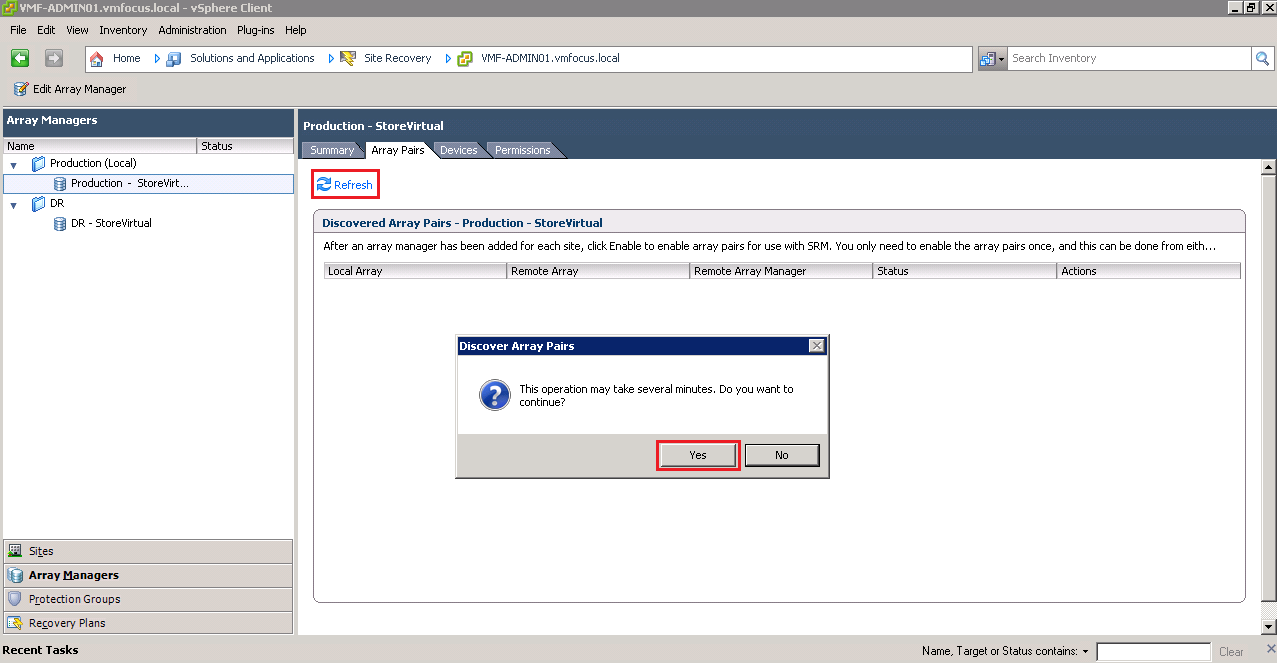1277x663 pixels.
Task: Click the Refresh array pairs icon
Action: point(324,185)
